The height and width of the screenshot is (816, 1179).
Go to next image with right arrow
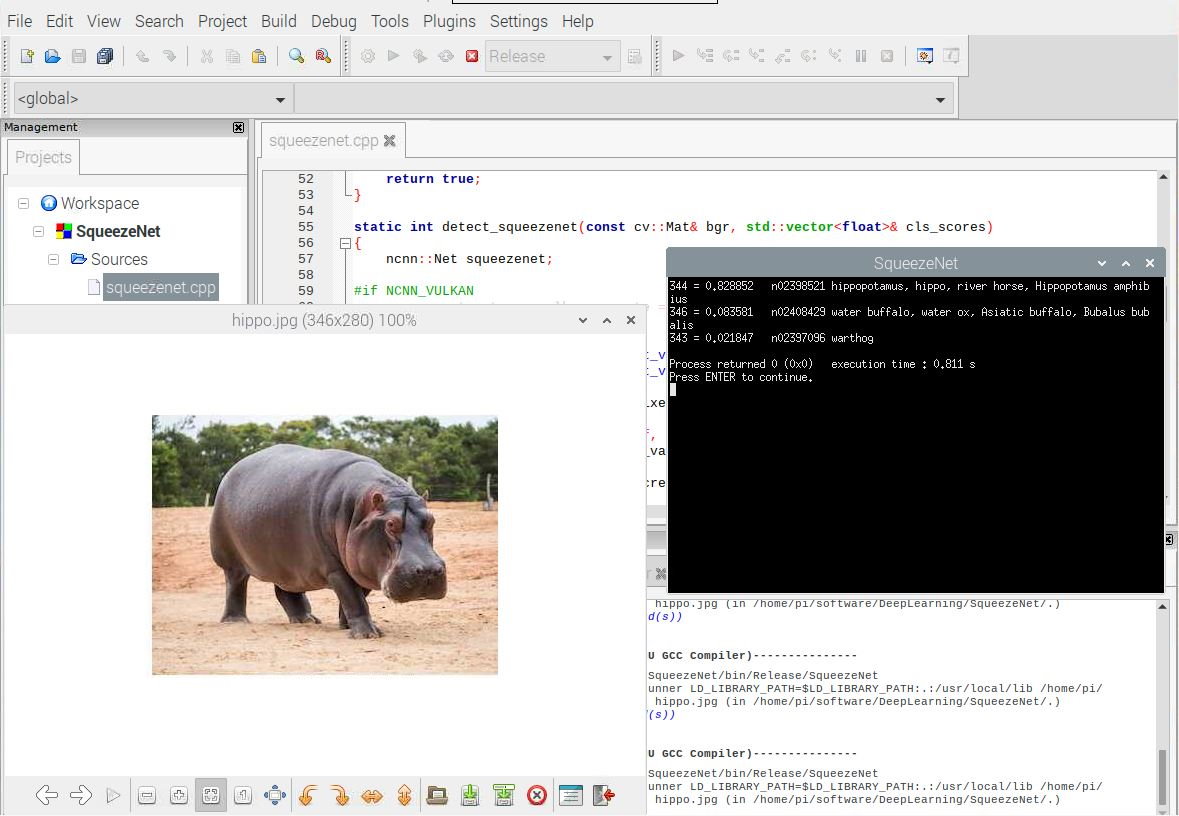click(81, 796)
